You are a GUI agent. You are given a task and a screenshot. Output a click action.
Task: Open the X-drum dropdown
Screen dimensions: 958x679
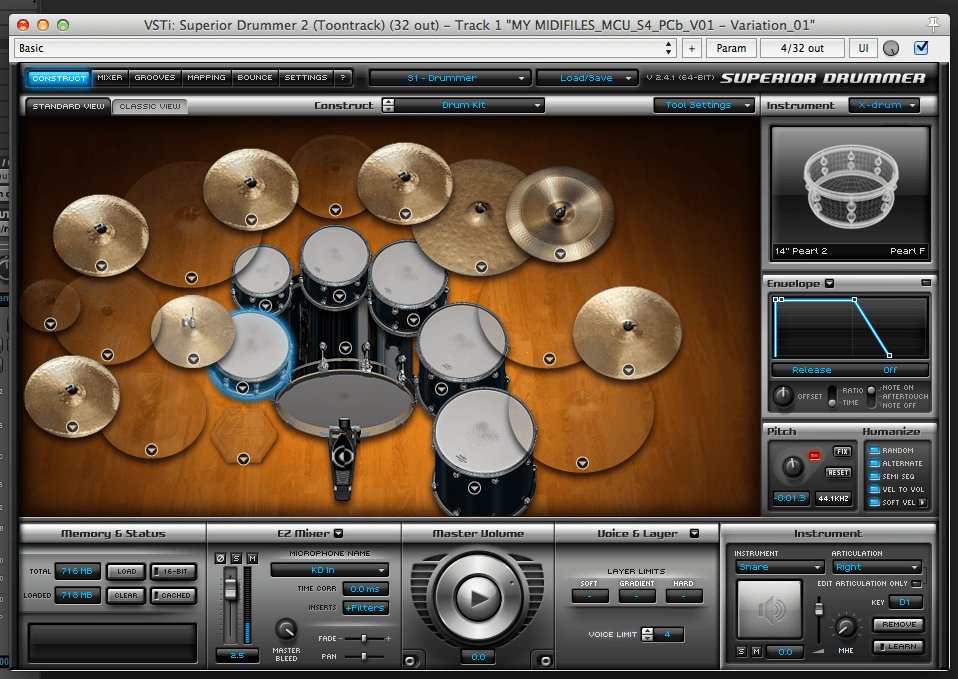tap(884, 105)
